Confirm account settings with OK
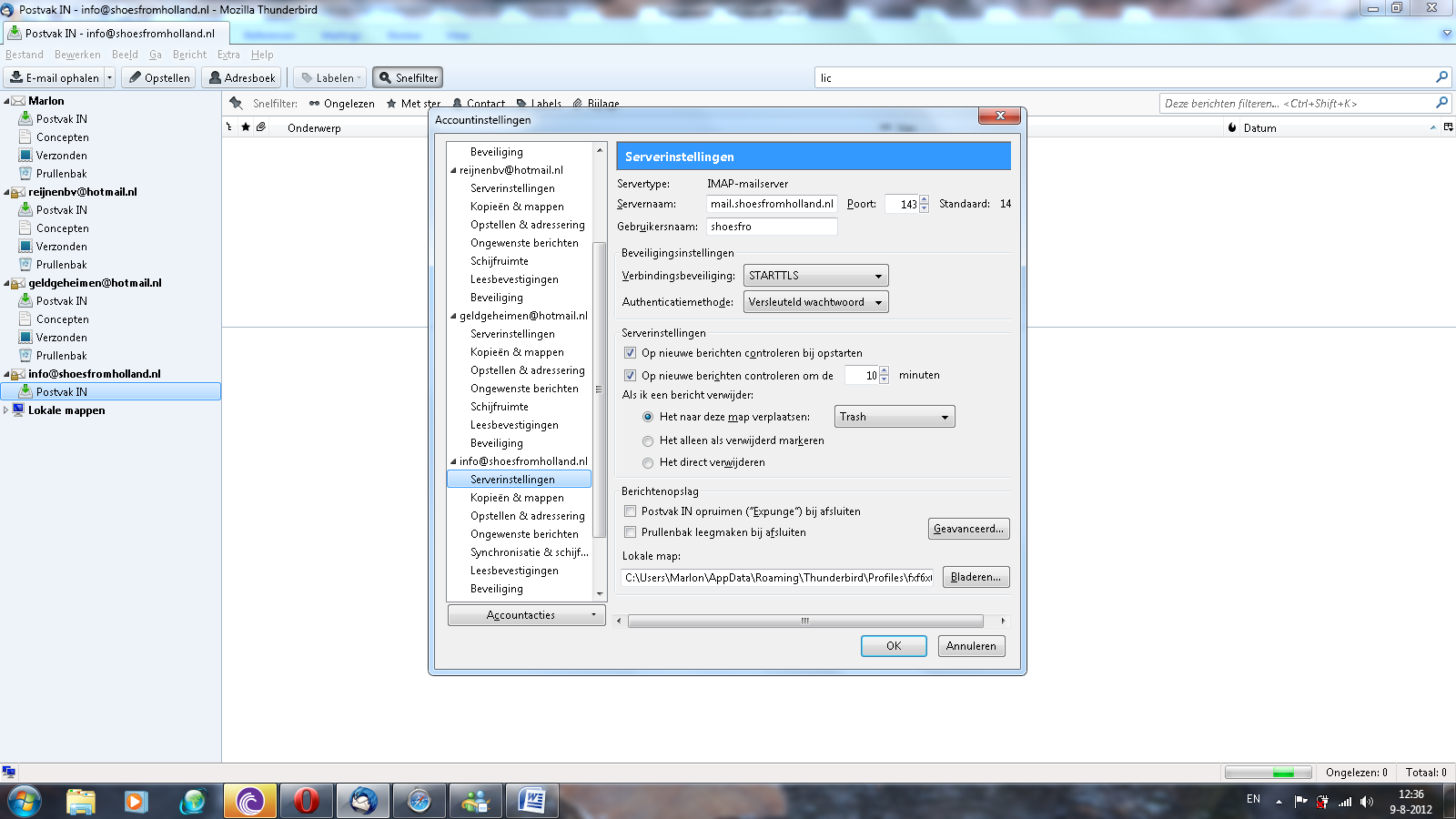 pyautogui.click(x=894, y=646)
